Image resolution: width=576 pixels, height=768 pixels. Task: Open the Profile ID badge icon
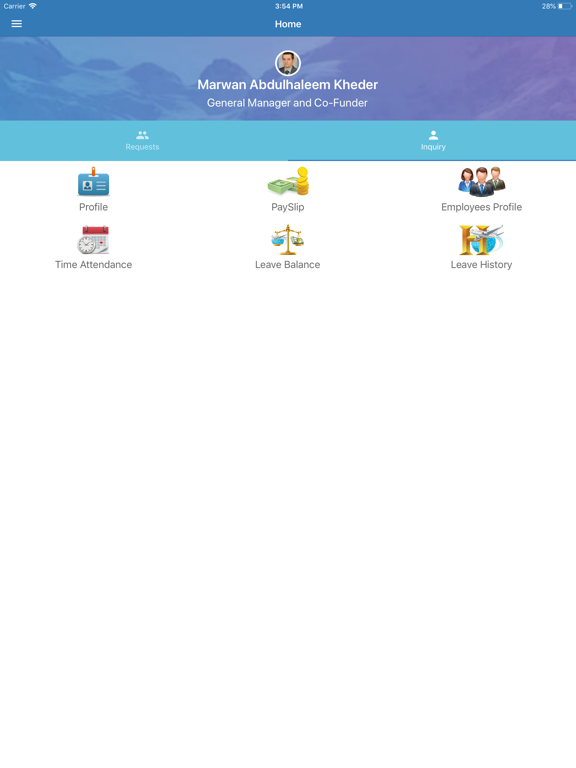94,182
